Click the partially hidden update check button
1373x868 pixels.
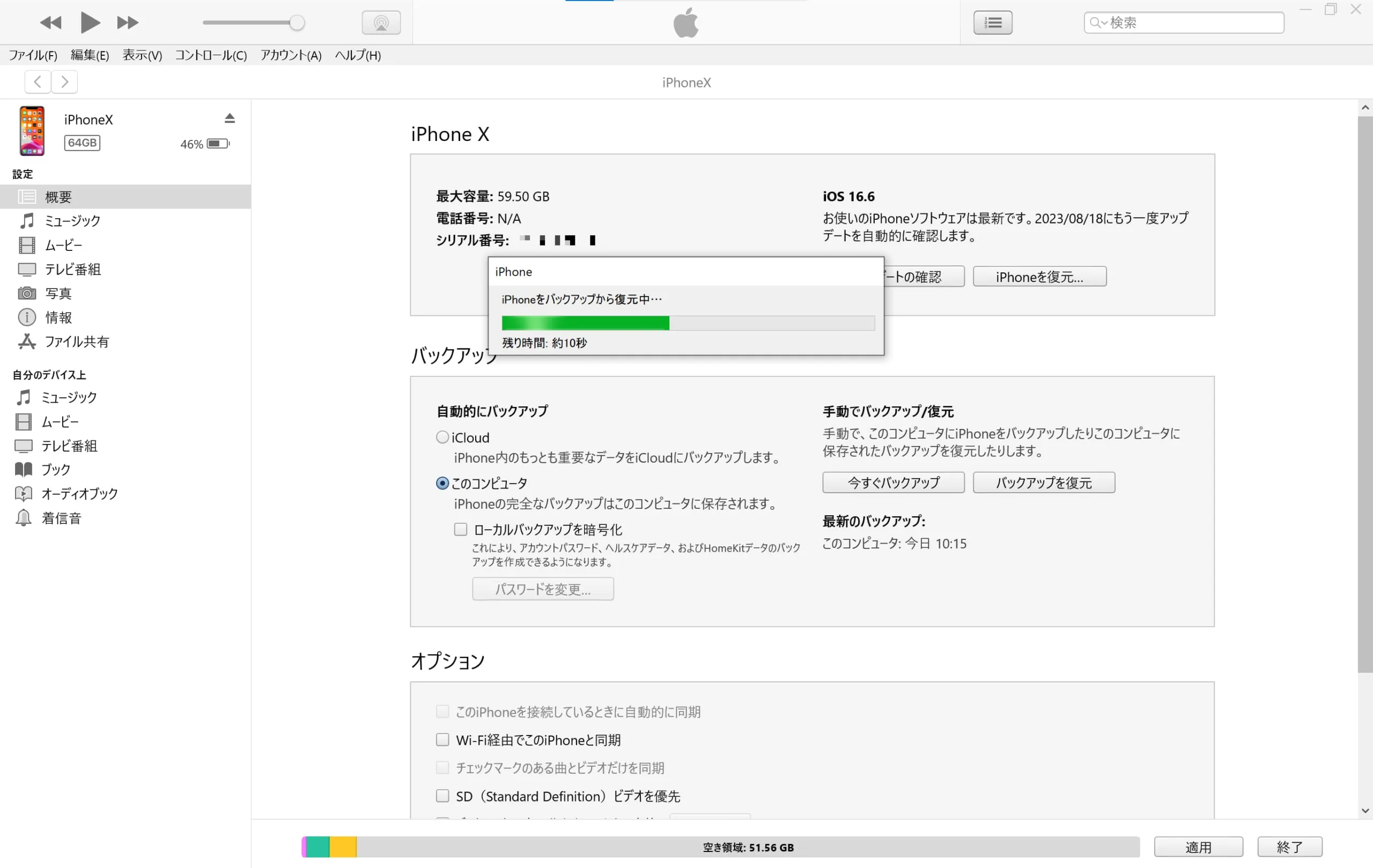pyautogui.click(x=924, y=277)
